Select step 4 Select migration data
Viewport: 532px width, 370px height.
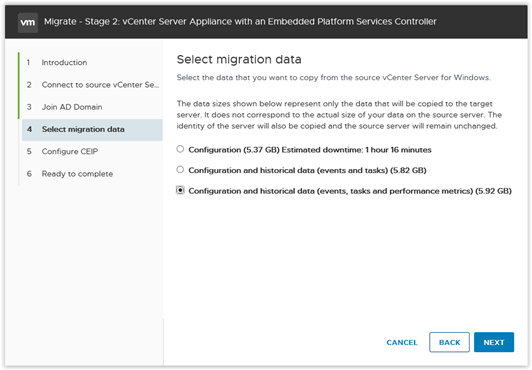pyautogui.click(x=92, y=130)
